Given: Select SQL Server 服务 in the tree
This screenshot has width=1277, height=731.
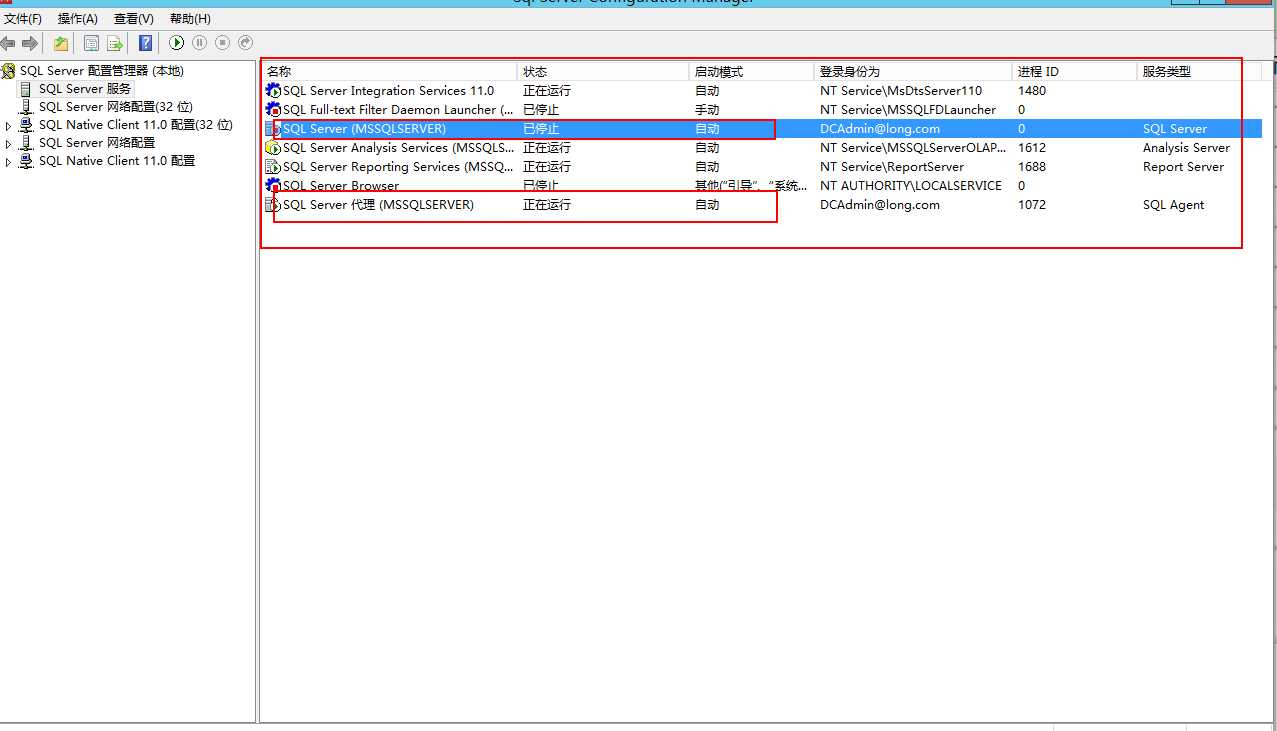Looking at the screenshot, I should pos(85,89).
